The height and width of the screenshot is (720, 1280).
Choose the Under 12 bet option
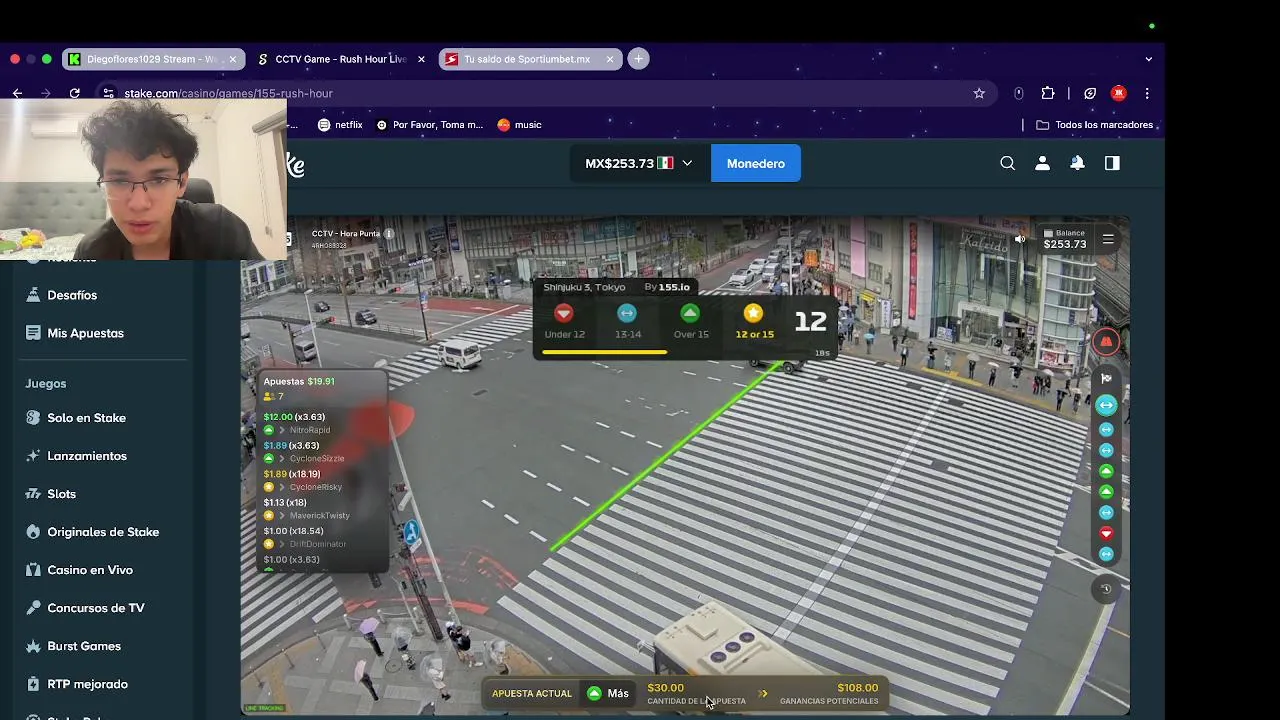click(x=564, y=322)
